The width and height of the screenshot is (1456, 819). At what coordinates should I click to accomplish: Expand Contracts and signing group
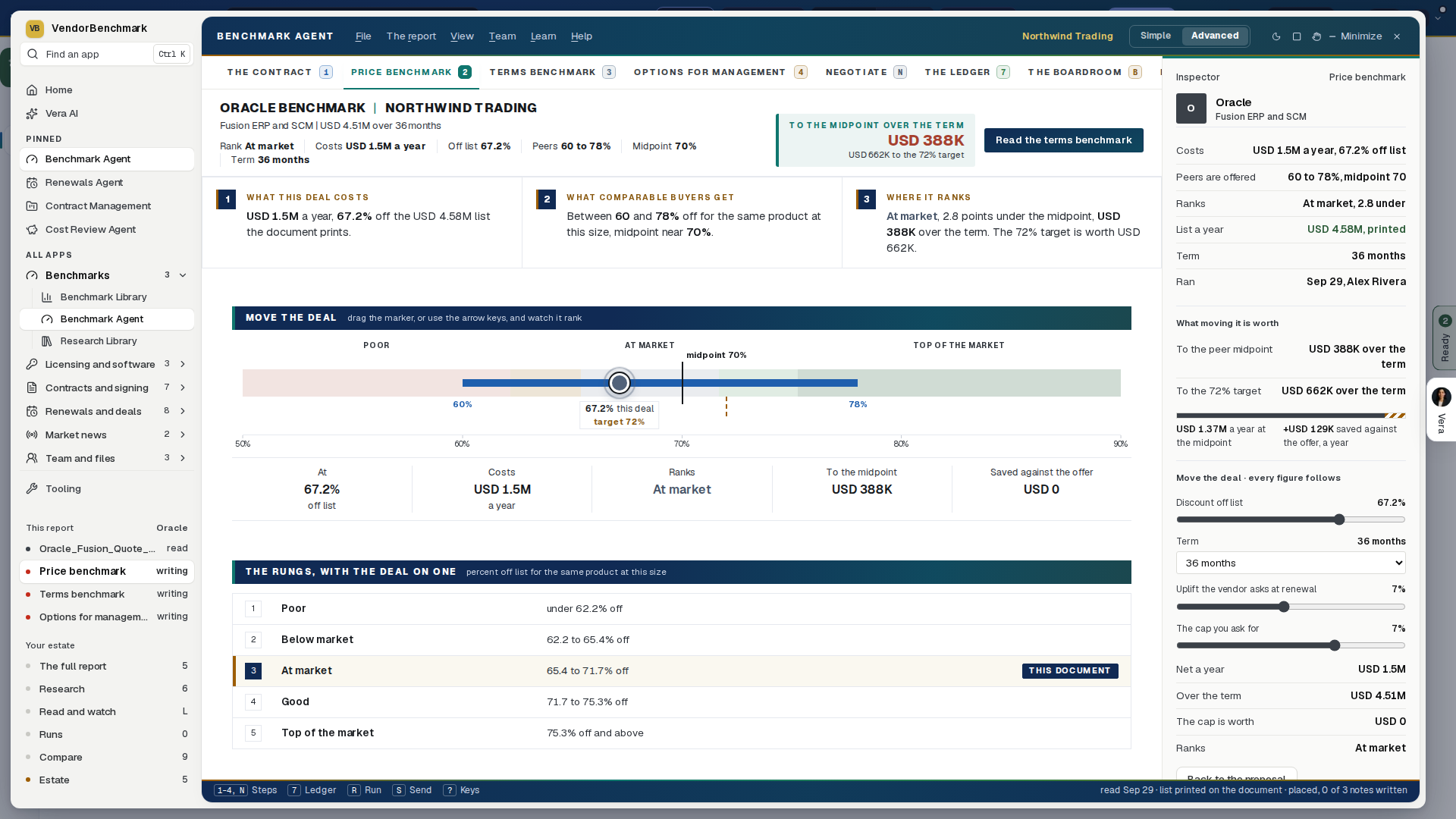tap(183, 388)
